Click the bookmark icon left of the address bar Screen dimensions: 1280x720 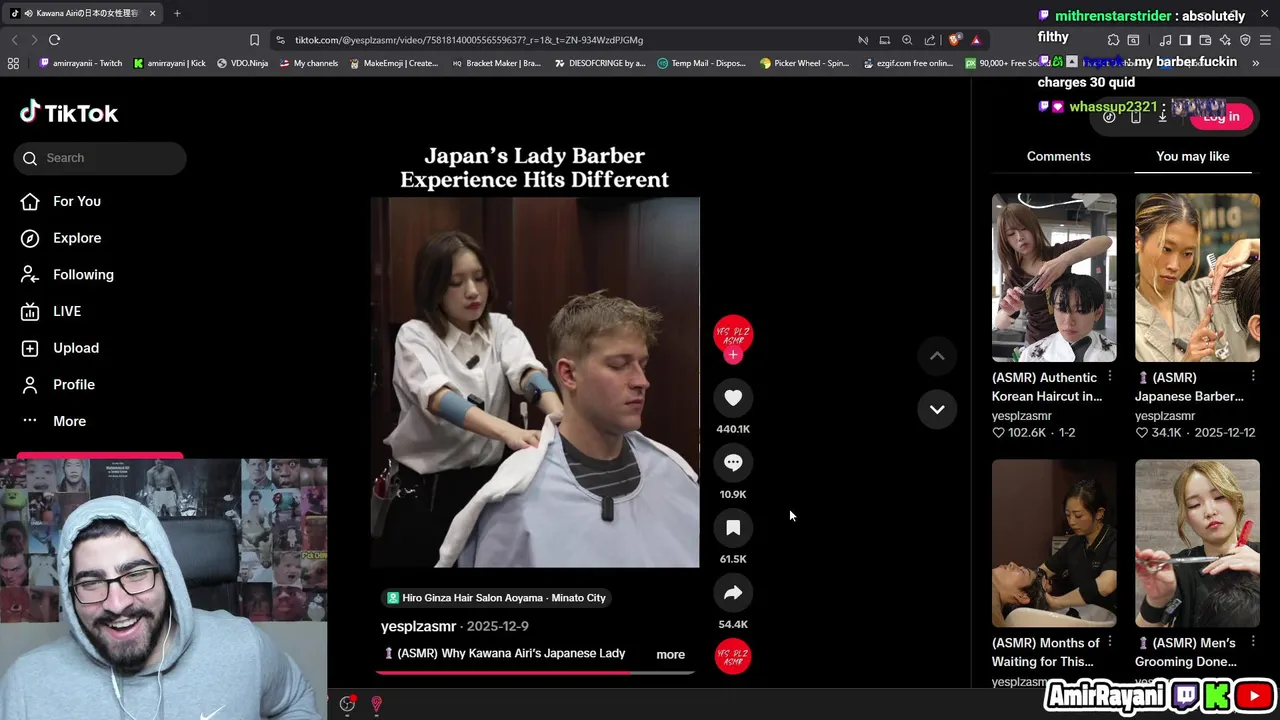pyautogui.click(x=254, y=40)
